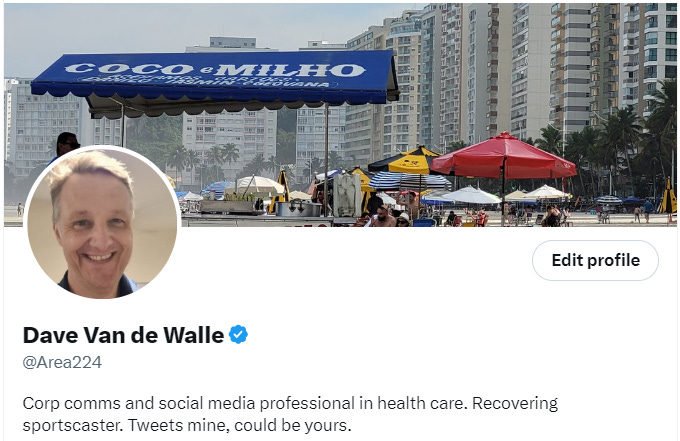Click the large red umbrella in banner

503,155
